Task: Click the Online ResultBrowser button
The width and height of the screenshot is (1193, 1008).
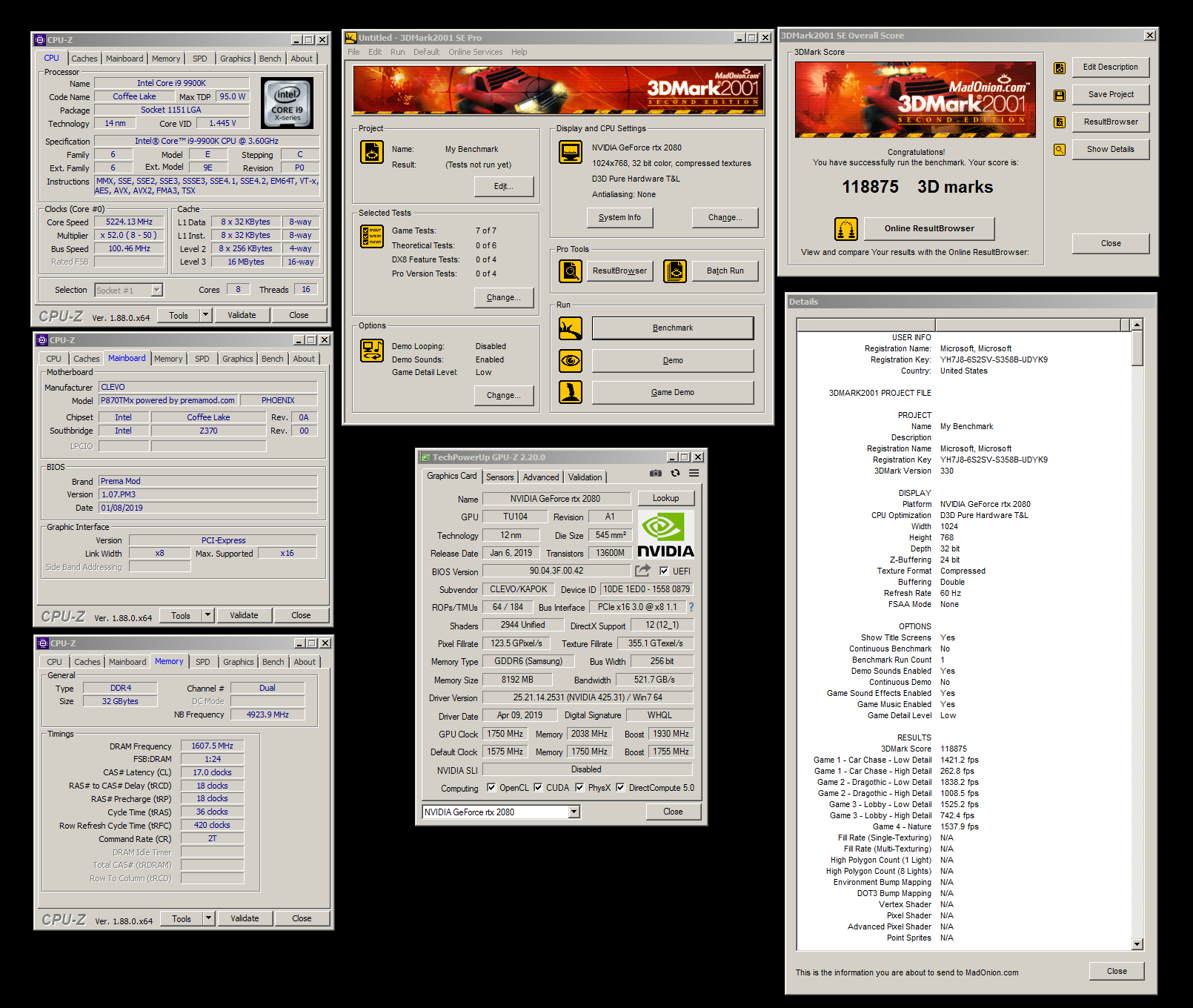Action: [929, 229]
